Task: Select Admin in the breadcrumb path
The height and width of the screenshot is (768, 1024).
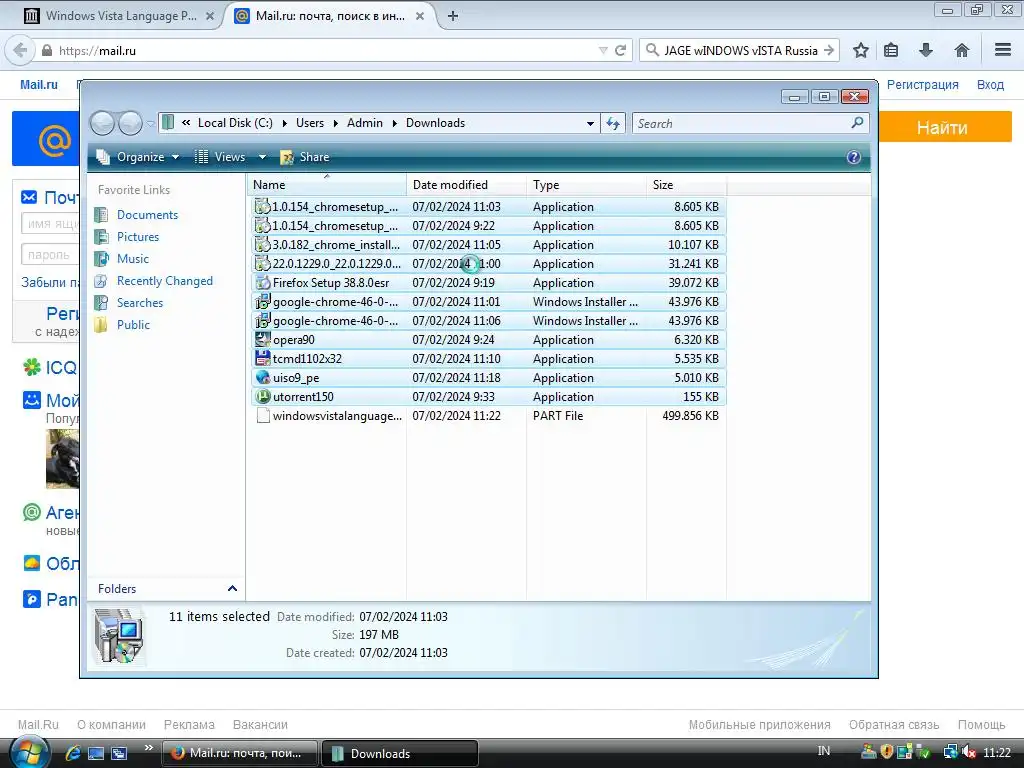Action: pos(364,123)
